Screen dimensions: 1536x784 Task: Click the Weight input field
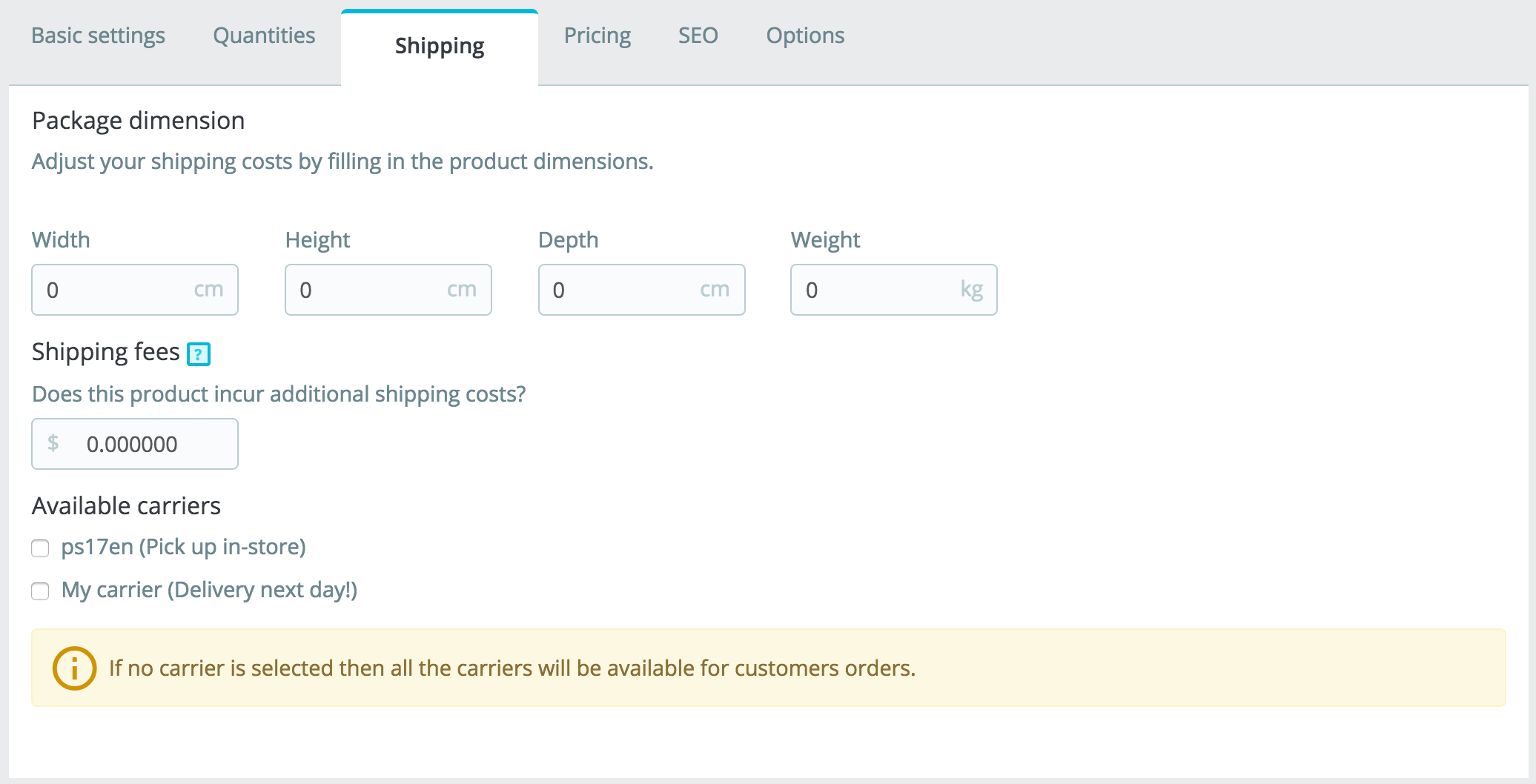(894, 290)
